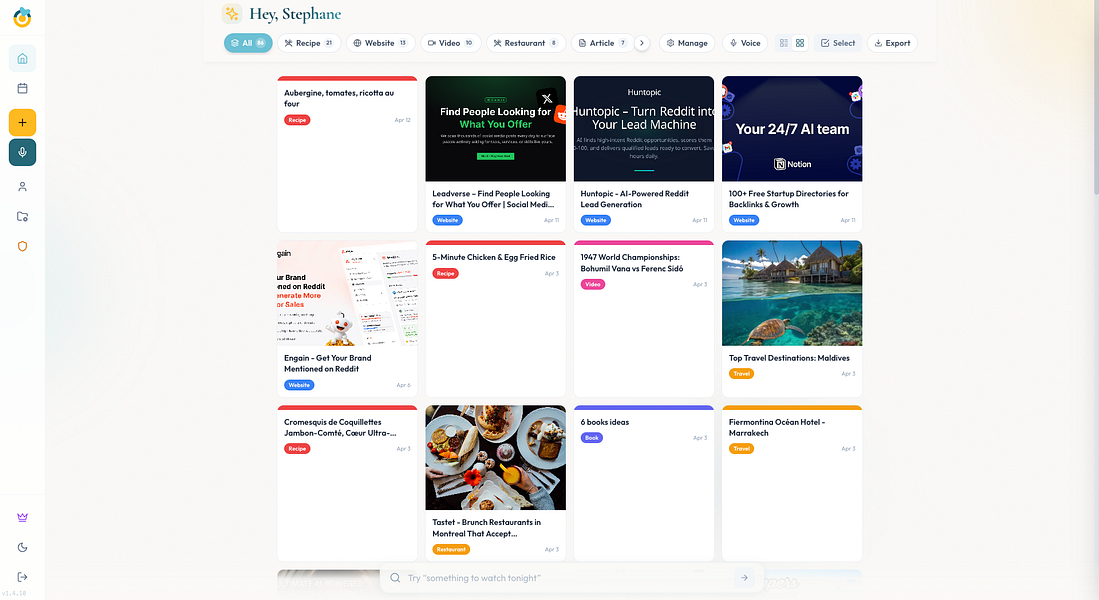Filter by Article category

point(602,43)
